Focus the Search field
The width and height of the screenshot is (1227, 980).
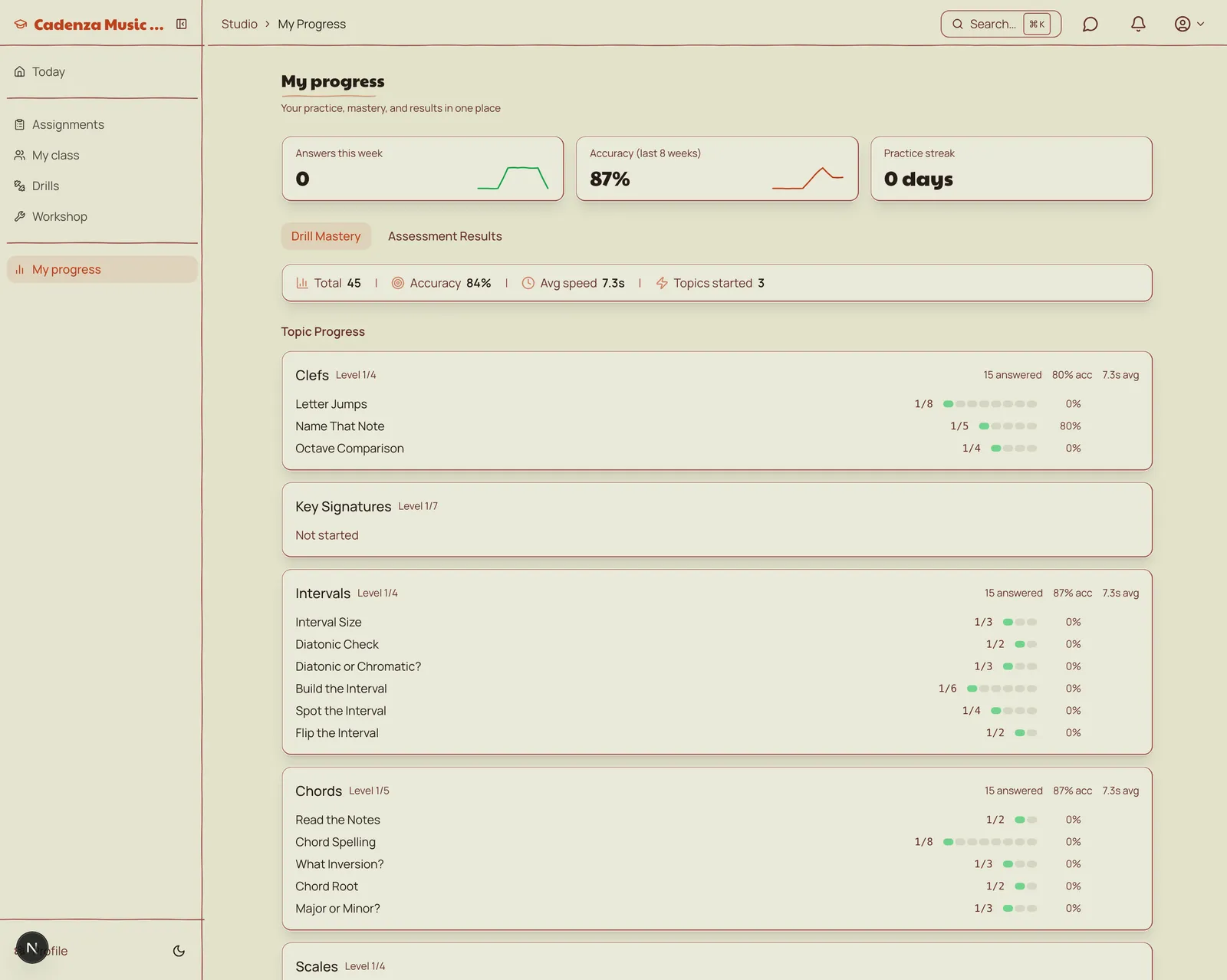coord(1001,24)
